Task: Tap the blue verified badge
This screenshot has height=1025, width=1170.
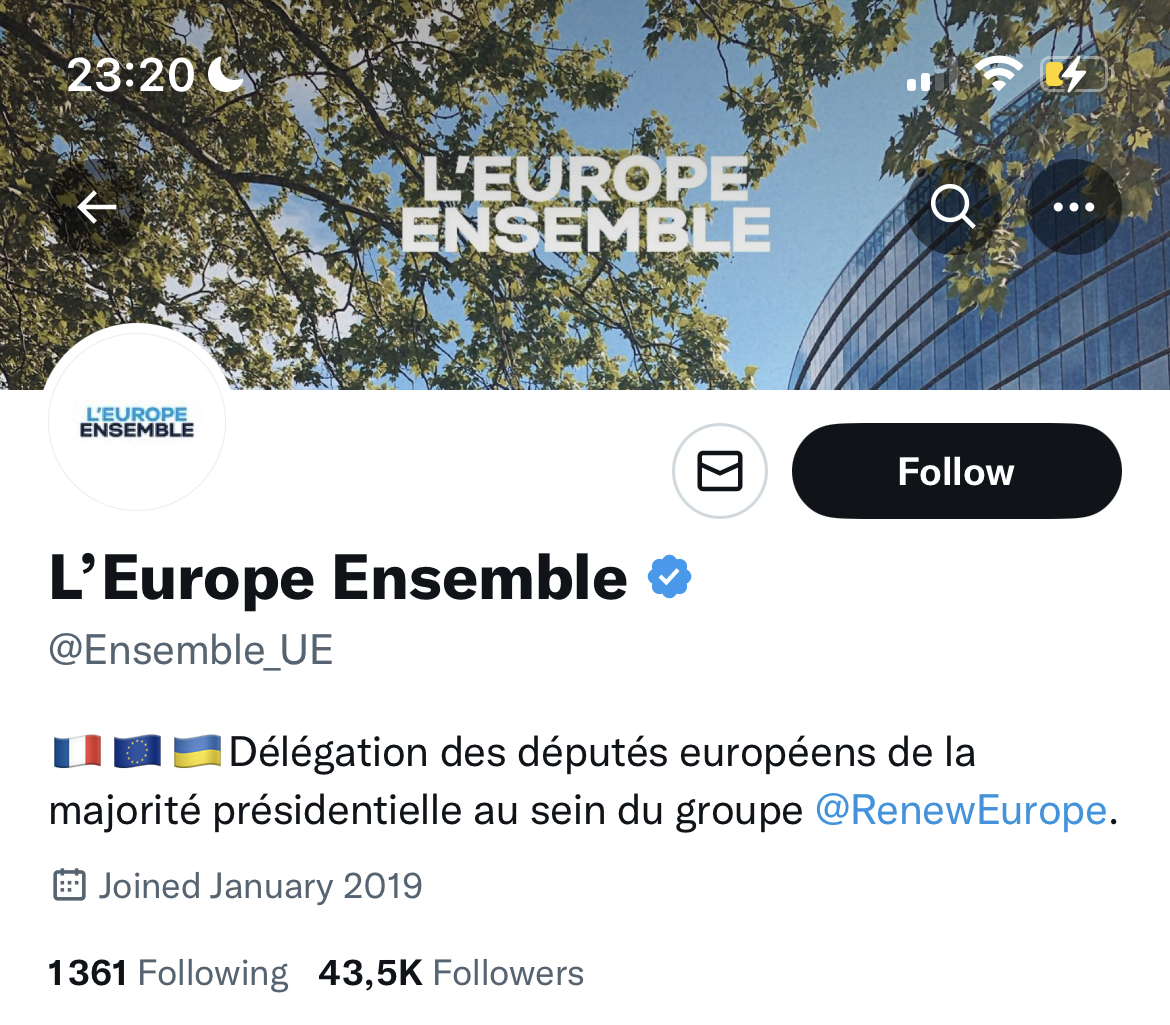Action: pos(670,578)
